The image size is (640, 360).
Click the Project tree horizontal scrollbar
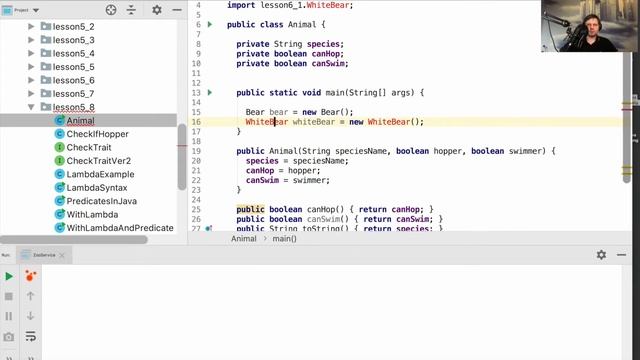[73, 240]
